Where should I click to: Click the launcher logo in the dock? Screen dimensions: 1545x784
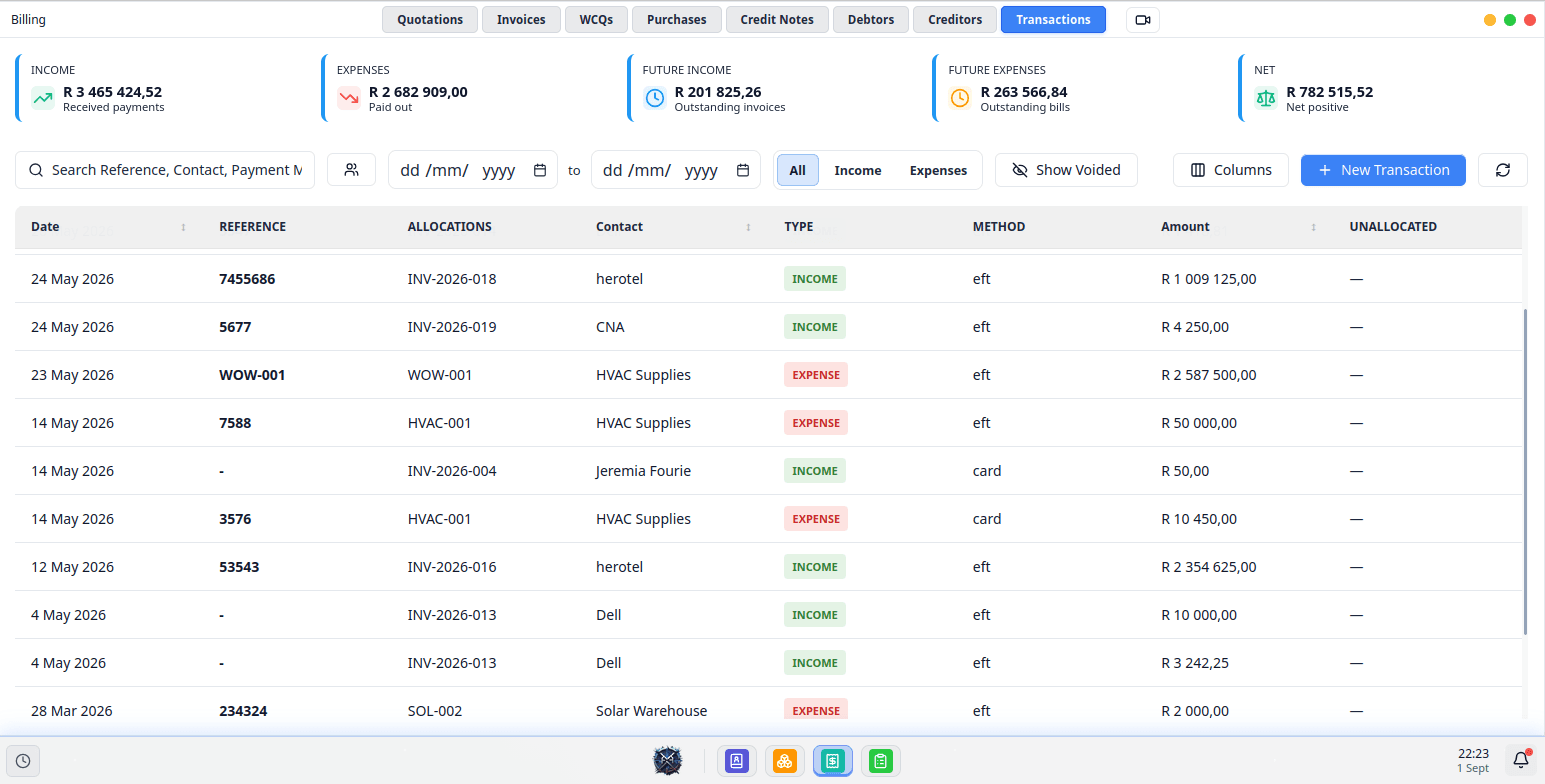(x=668, y=761)
